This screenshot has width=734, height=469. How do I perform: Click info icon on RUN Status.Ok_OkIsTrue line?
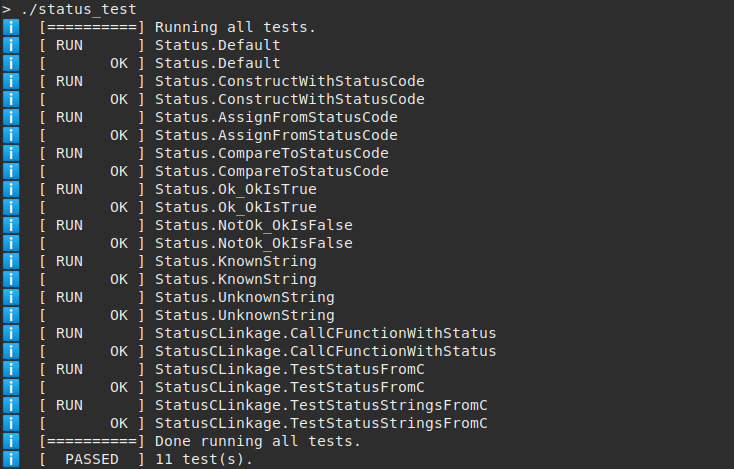pos(12,189)
